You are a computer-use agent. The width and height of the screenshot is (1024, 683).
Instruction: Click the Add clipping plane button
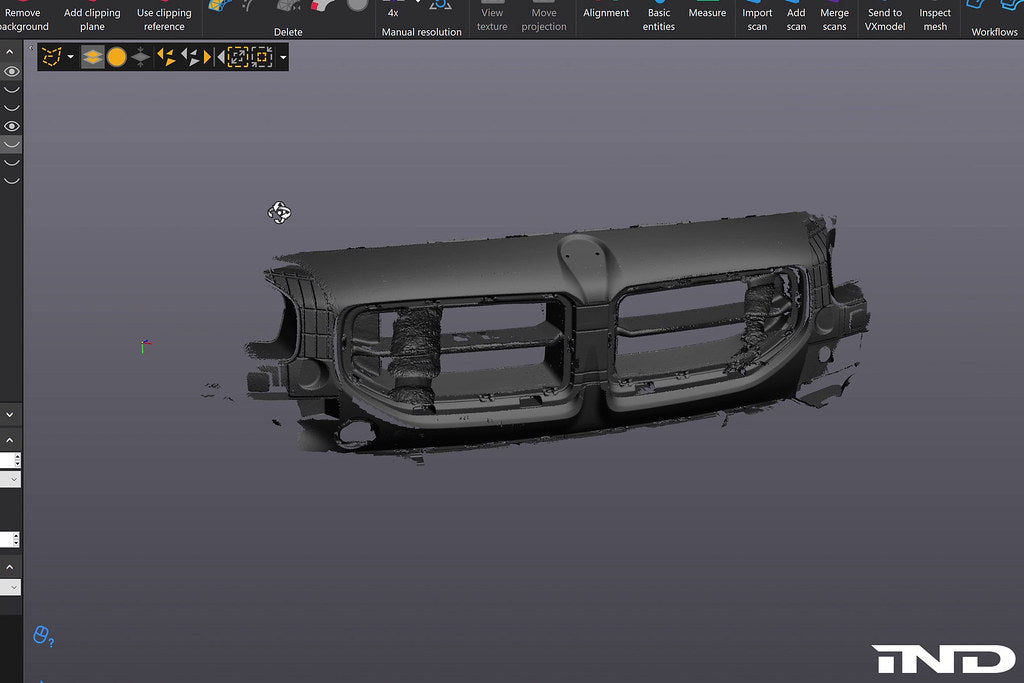click(x=92, y=19)
